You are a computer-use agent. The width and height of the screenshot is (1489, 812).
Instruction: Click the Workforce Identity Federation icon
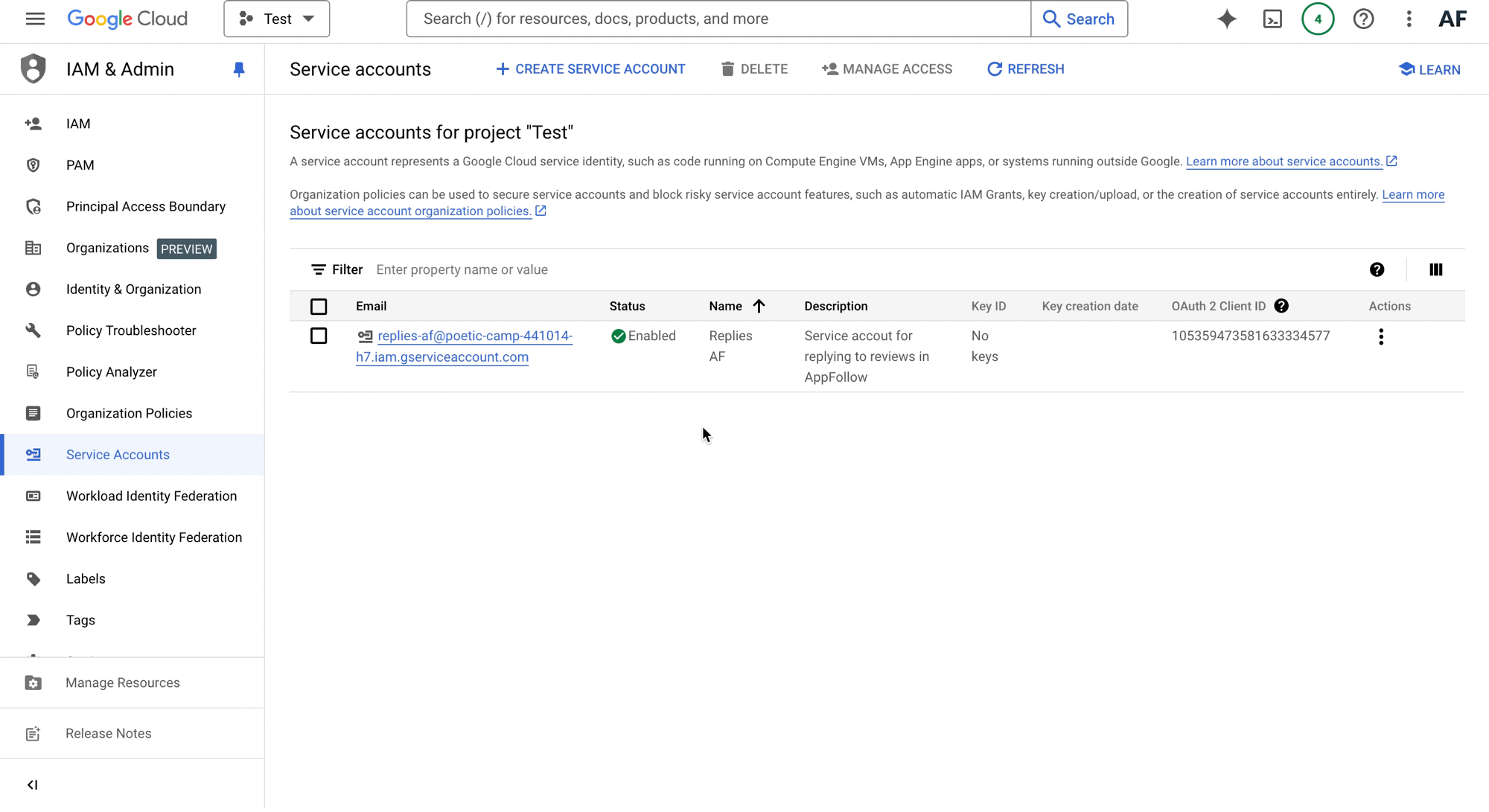33,537
